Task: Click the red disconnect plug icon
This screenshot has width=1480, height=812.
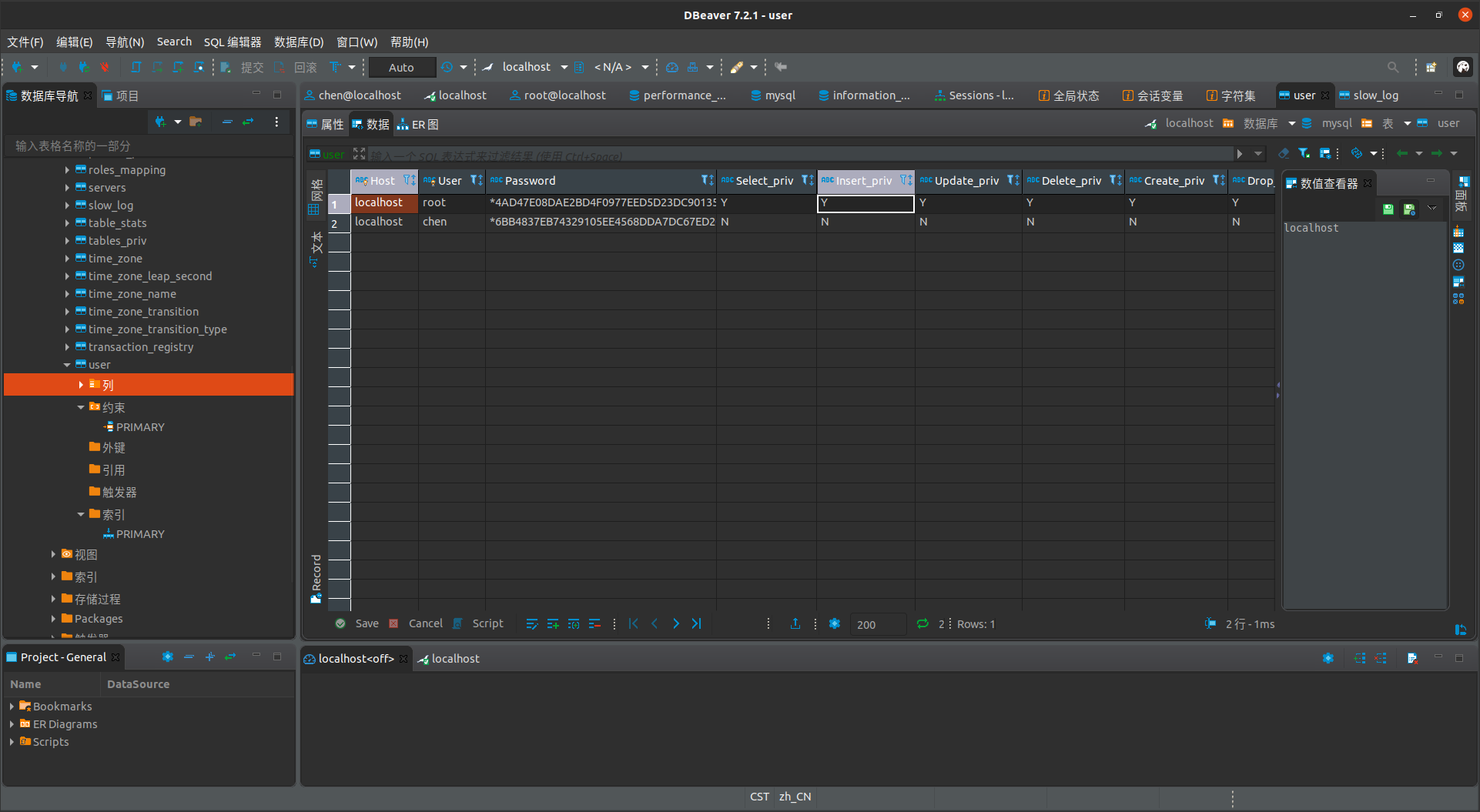Action: click(x=105, y=67)
